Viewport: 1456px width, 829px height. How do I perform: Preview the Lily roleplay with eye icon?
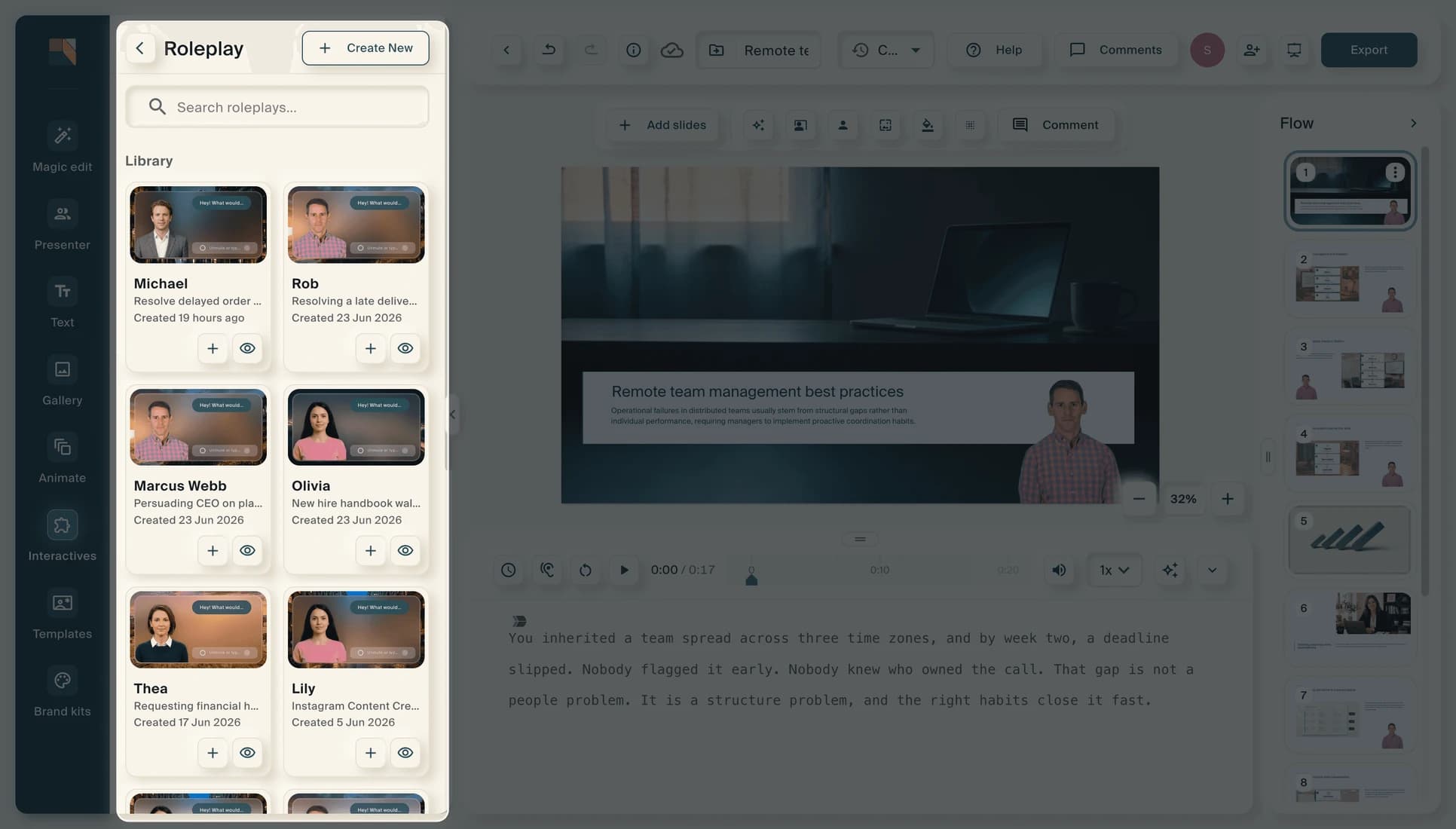[x=405, y=753]
